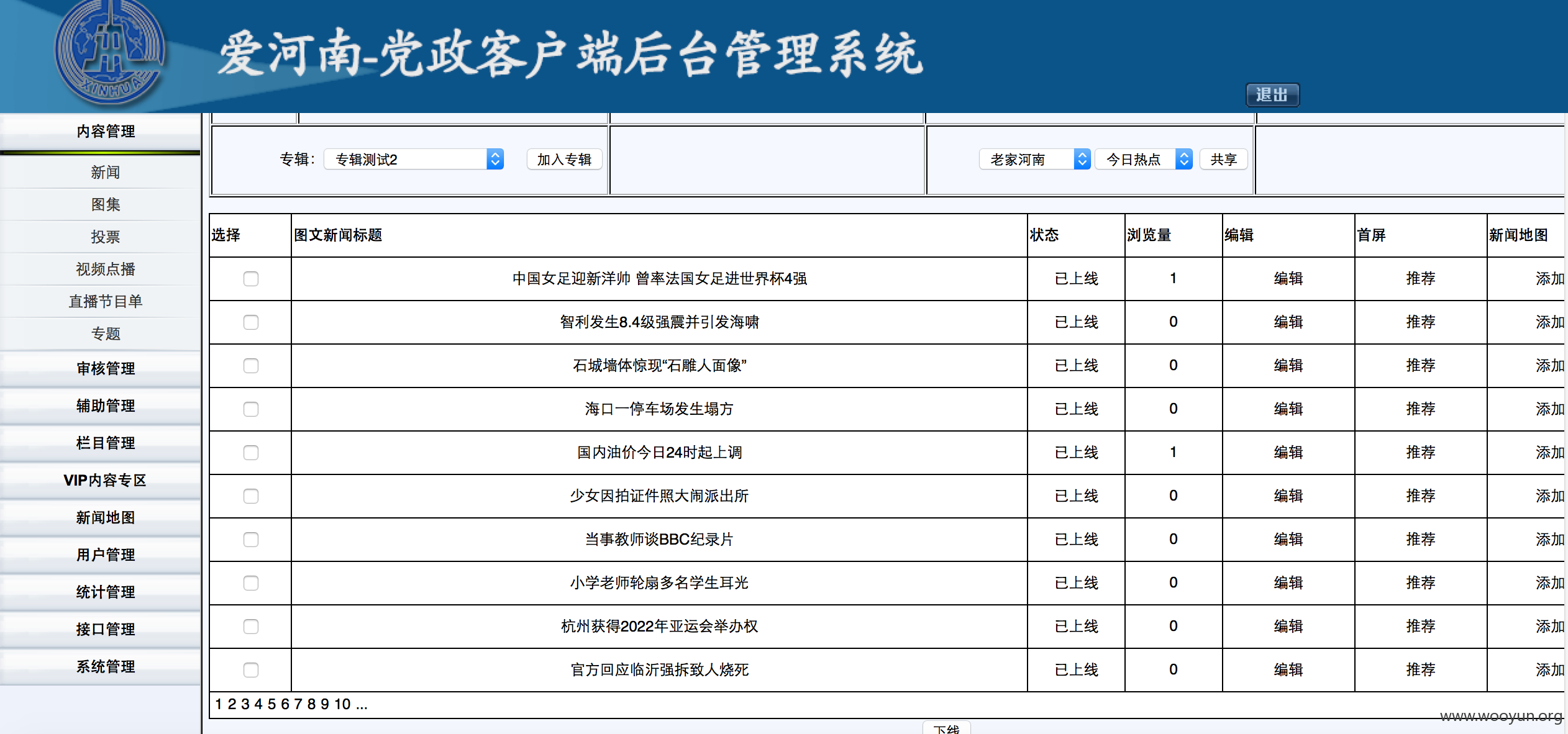1568x734 pixels.
Task: Click 编辑 for 小学老师轮扇多名学生耳光 row
Action: (1288, 583)
